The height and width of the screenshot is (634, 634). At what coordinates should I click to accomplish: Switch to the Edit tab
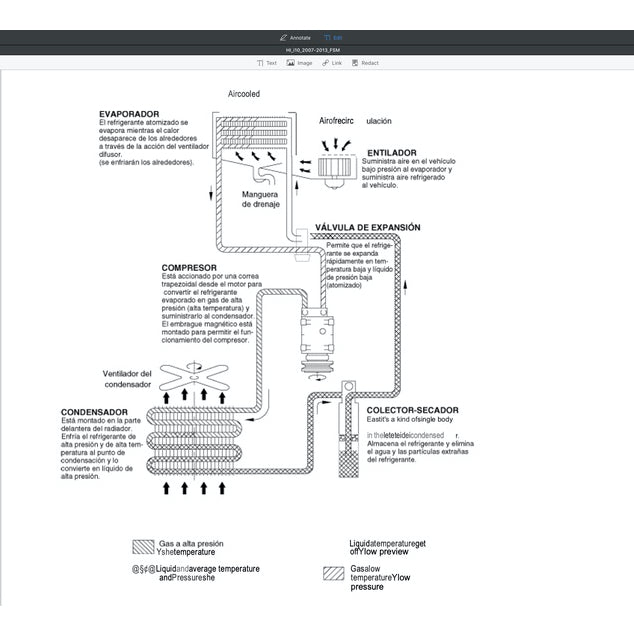pos(333,37)
